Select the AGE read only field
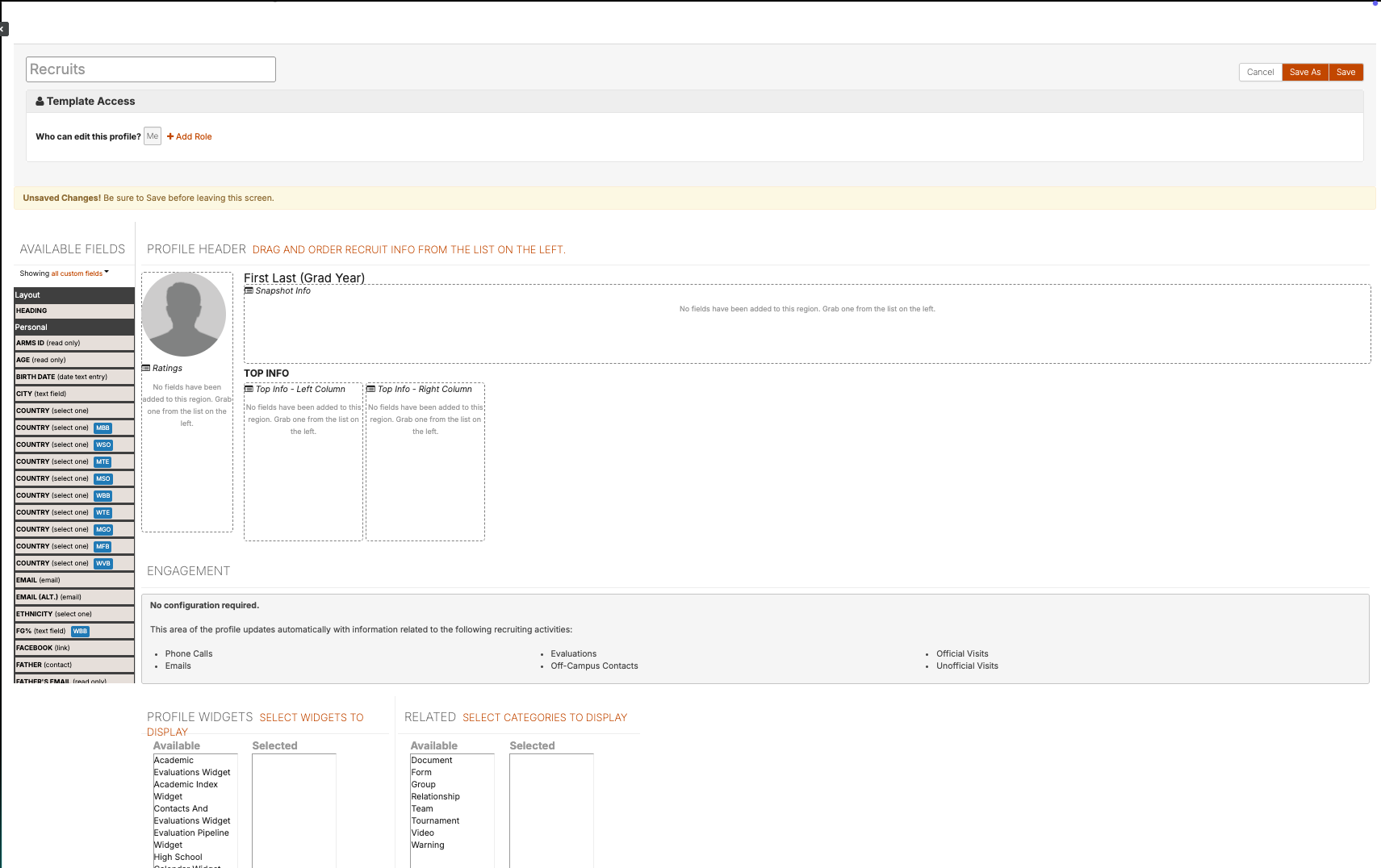The width and height of the screenshot is (1381, 868). coord(74,360)
